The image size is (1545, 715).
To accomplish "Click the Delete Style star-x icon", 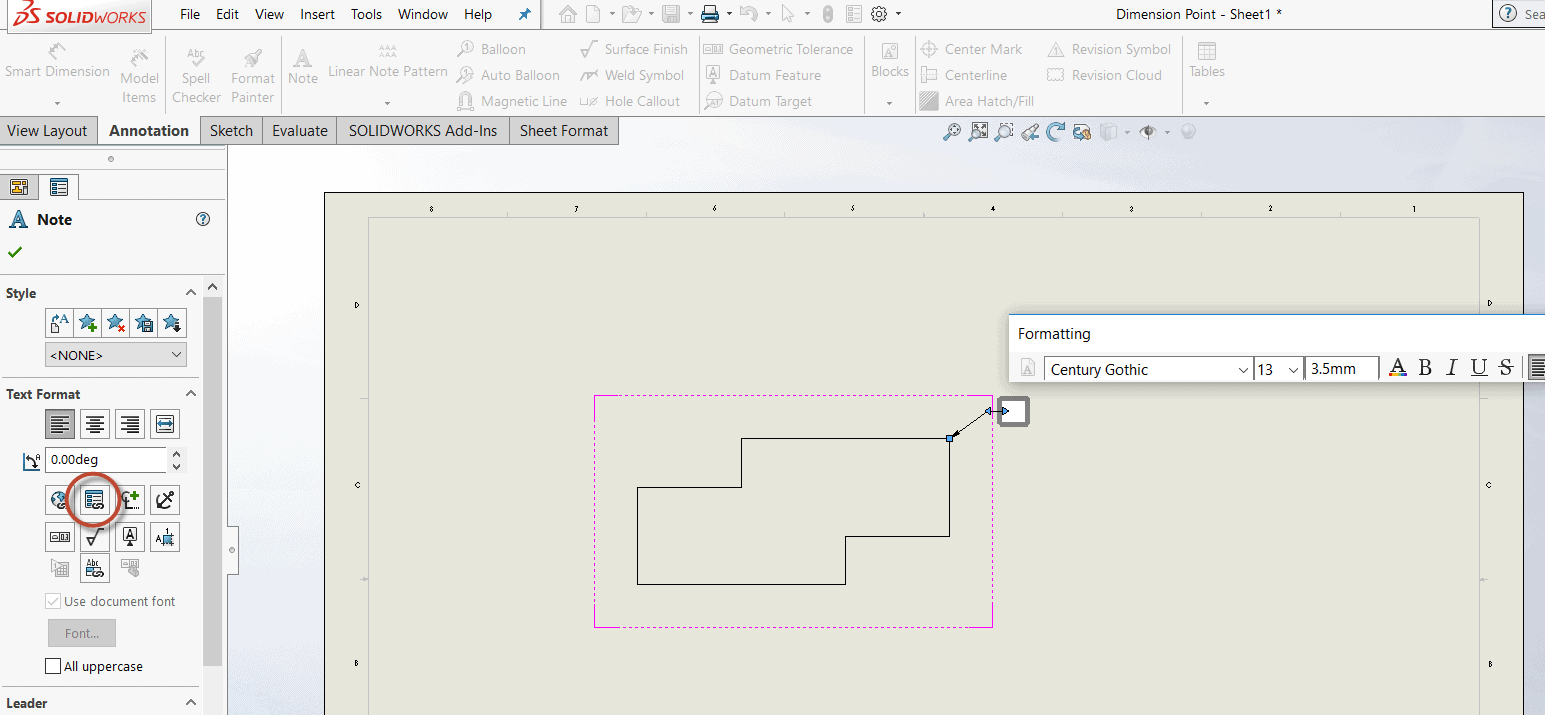I will click(116, 323).
